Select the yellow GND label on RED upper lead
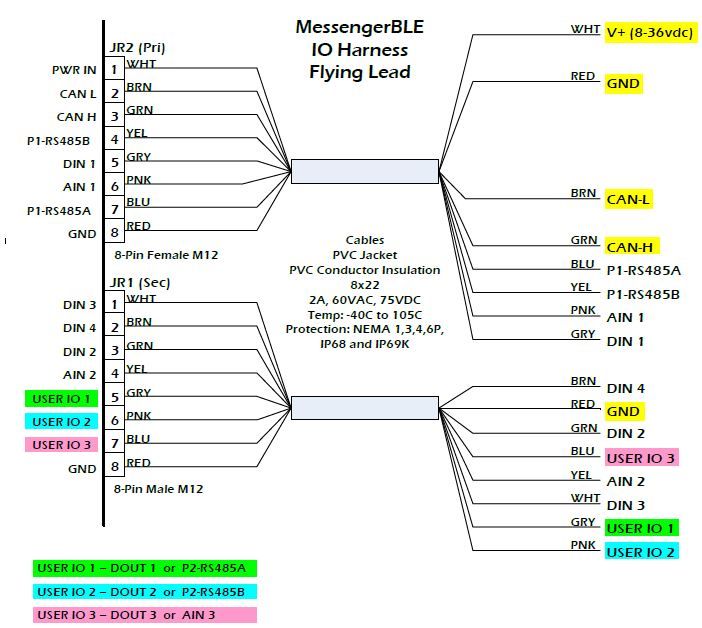This screenshot has width=702, height=628. click(624, 84)
